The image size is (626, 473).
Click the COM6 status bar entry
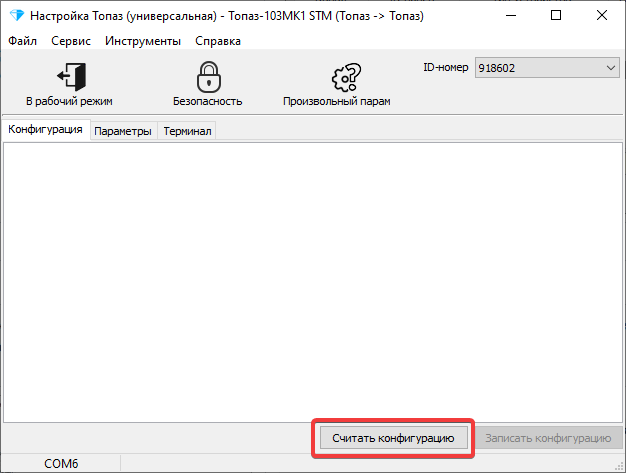pos(61,463)
